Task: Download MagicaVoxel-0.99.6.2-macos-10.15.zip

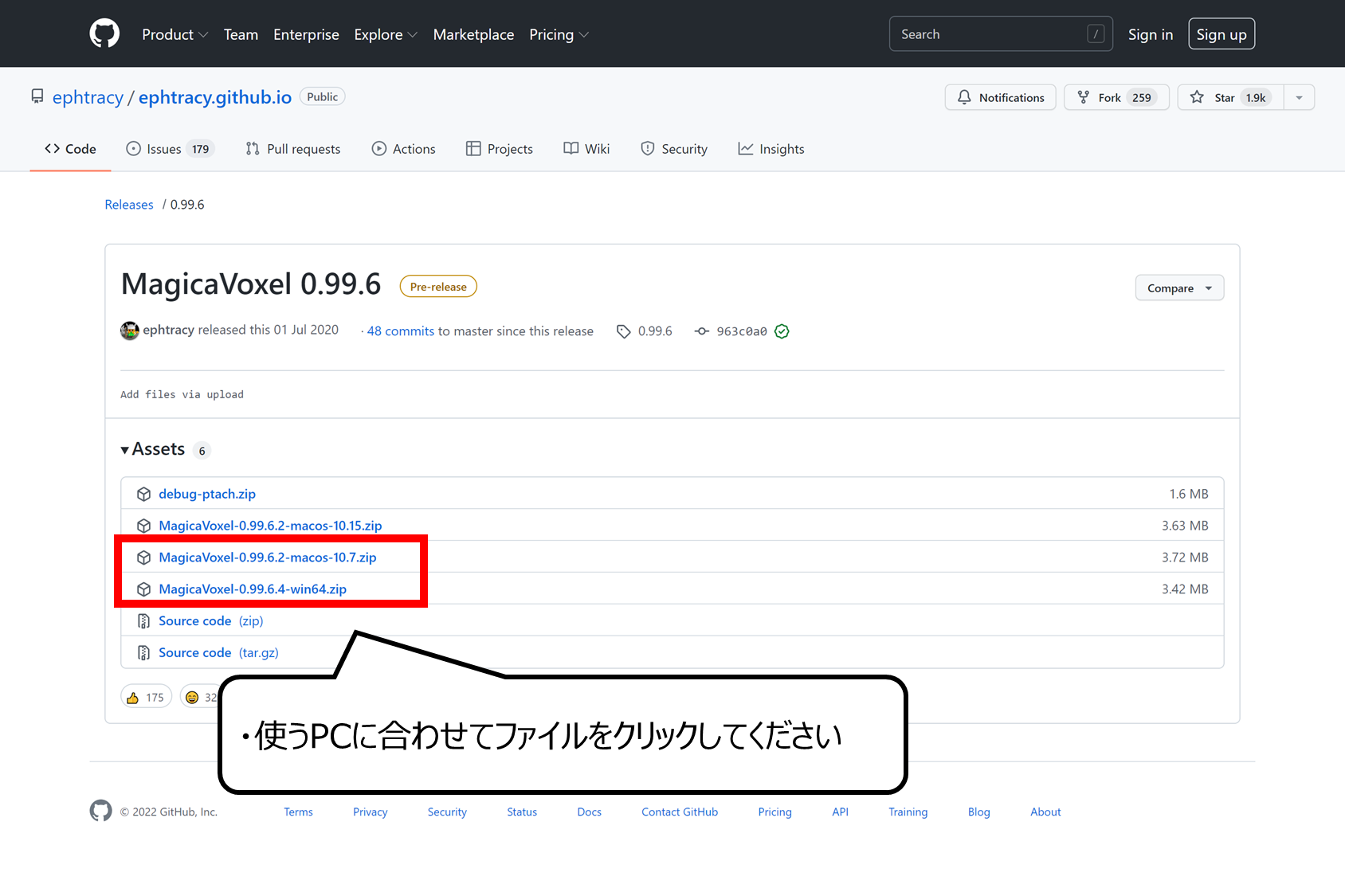Action: (270, 526)
